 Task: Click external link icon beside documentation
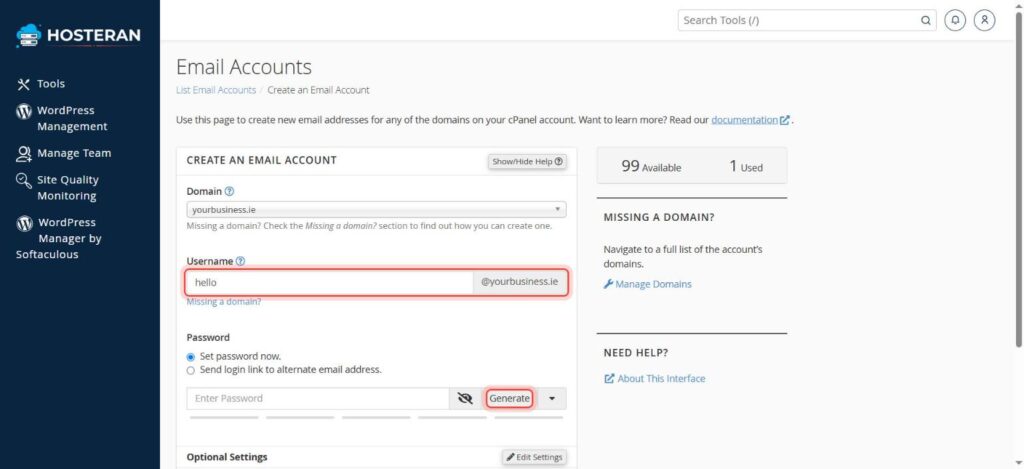click(785, 120)
